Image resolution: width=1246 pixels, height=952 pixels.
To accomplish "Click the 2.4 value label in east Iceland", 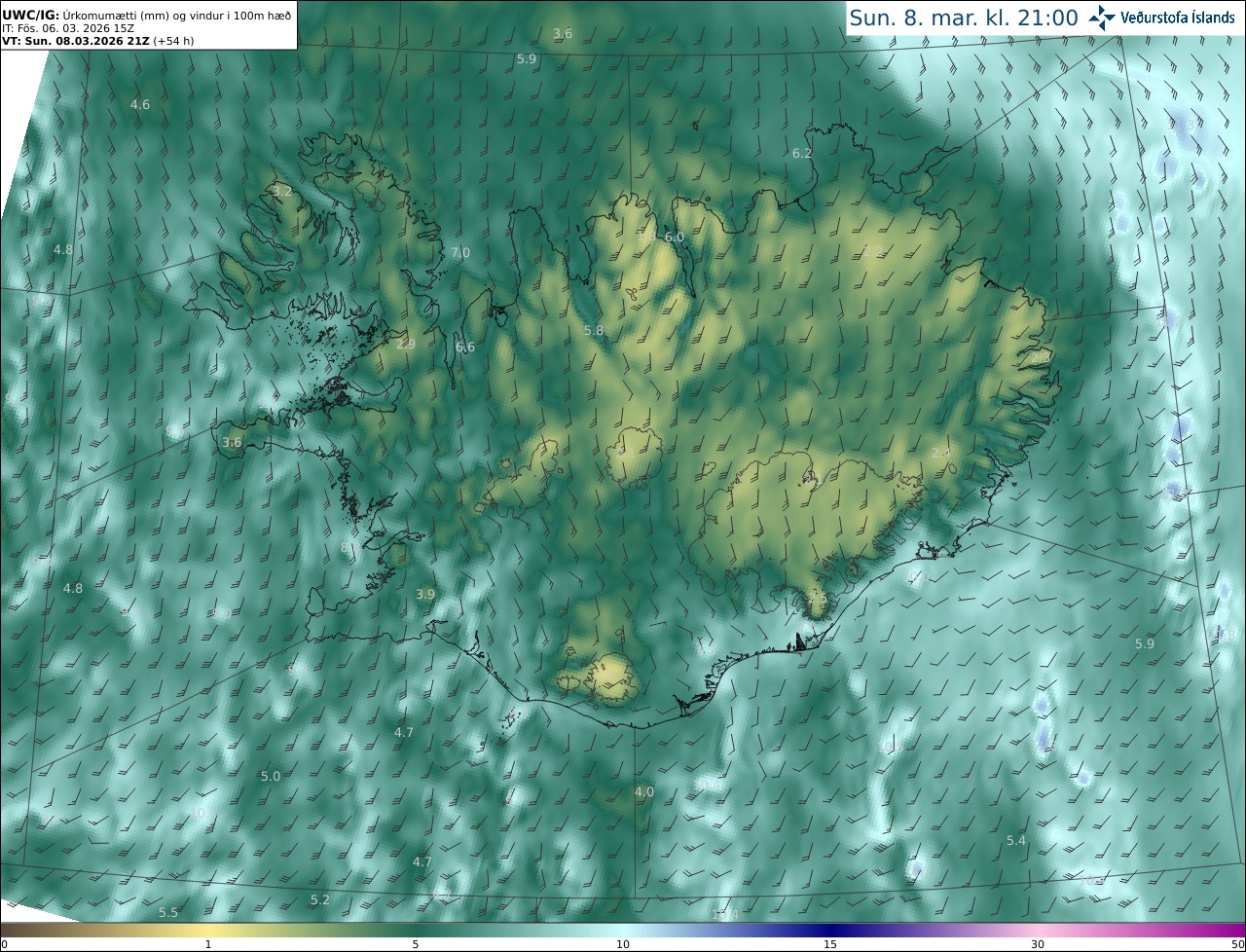I will pos(940,453).
